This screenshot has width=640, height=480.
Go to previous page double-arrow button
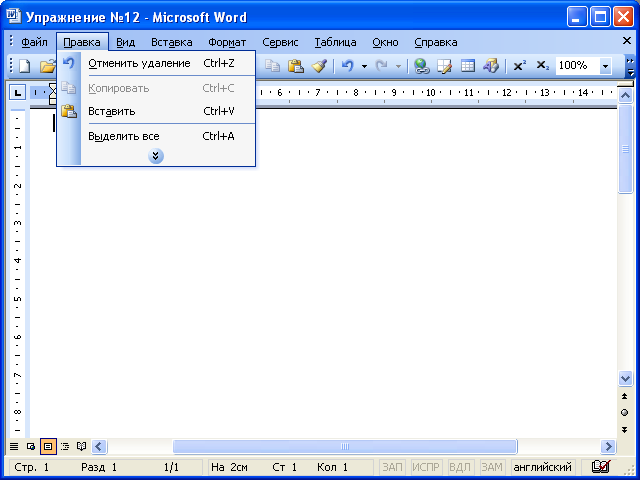click(x=624, y=396)
